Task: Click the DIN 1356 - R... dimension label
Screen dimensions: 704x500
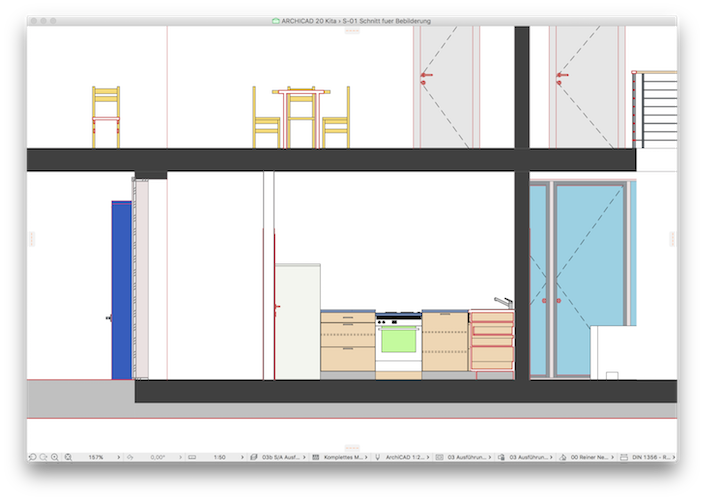Action: click(651, 457)
